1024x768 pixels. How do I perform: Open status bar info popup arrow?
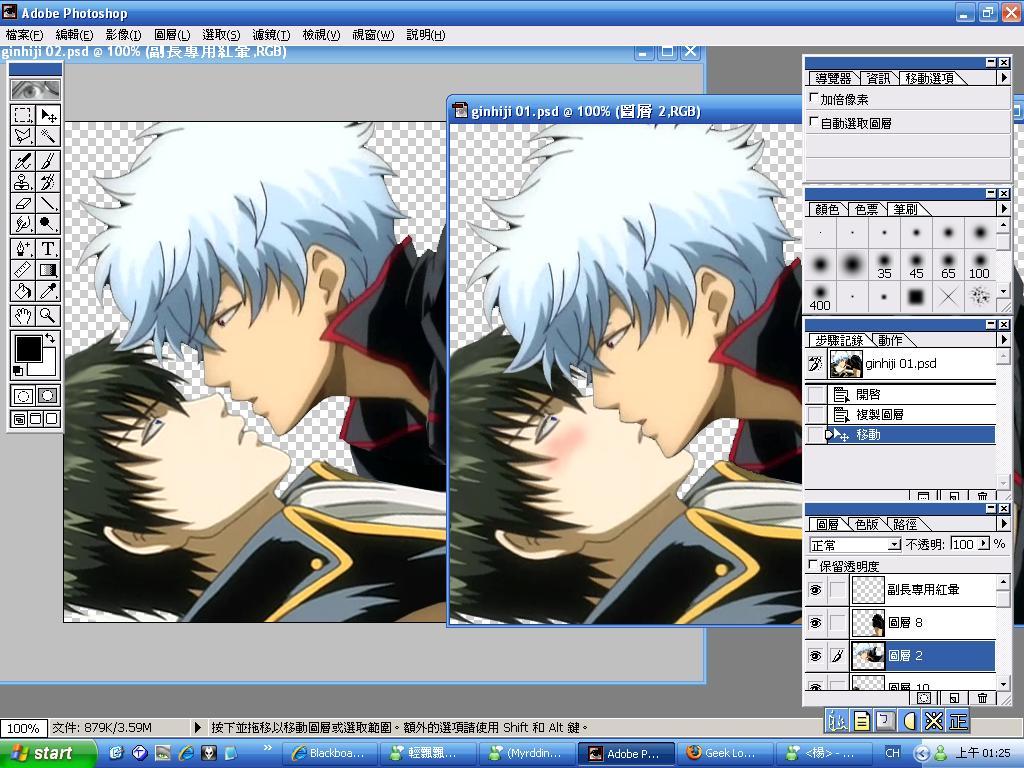point(198,727)
